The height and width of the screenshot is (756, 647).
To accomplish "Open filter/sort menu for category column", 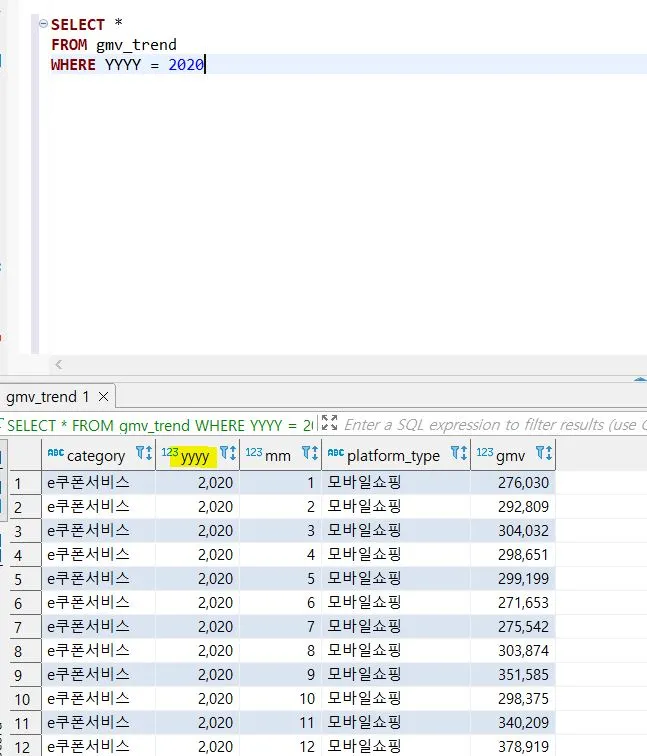I will 144,453.
